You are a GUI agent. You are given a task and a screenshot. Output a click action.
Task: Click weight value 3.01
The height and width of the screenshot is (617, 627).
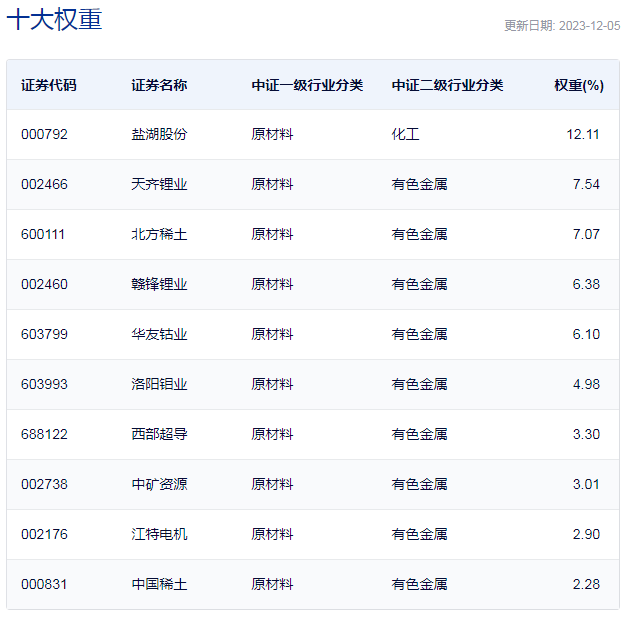click(586, 484)
